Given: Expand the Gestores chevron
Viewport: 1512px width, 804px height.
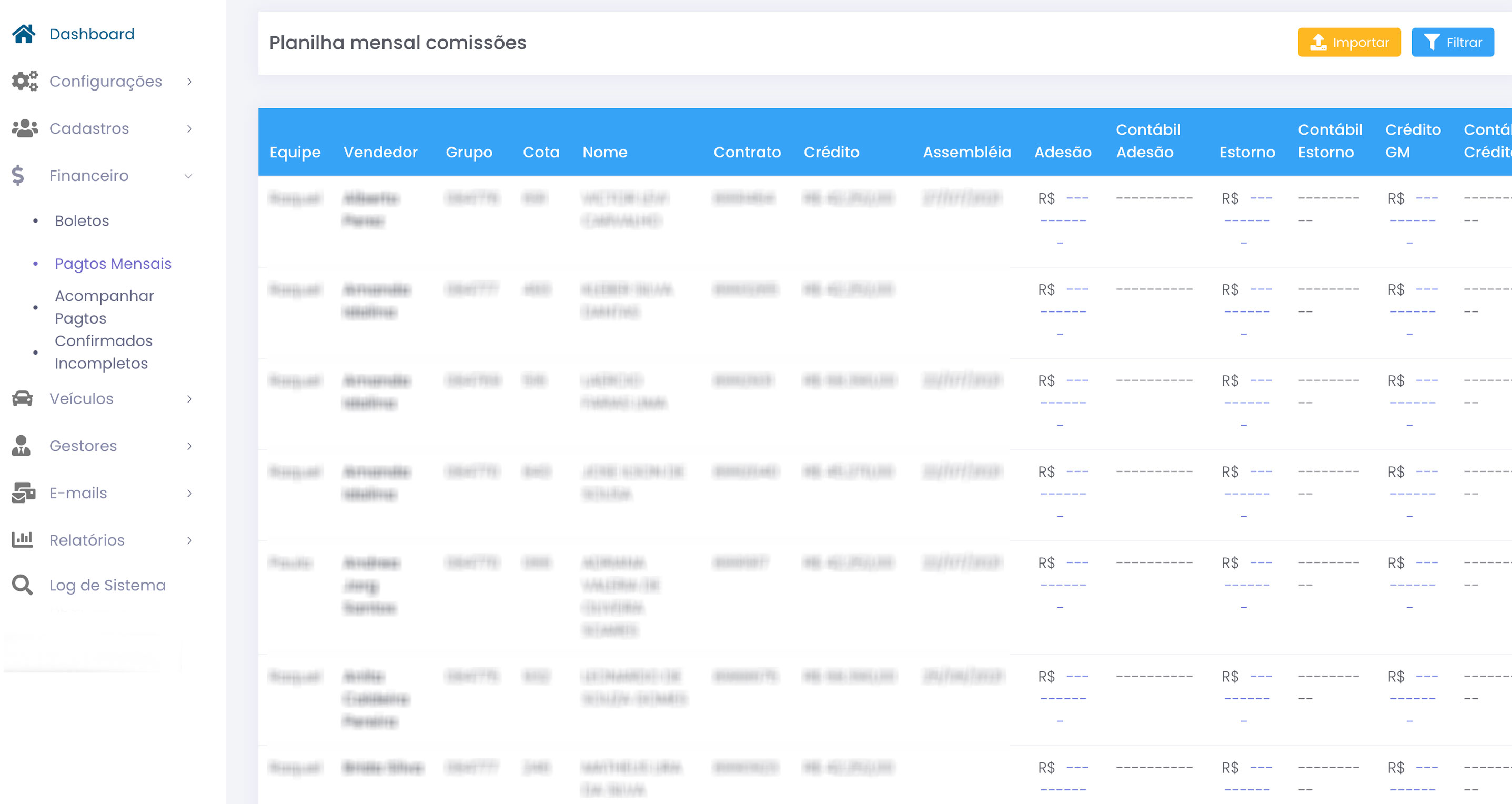Looking at the screenshot, I should (x=189, y=446).
